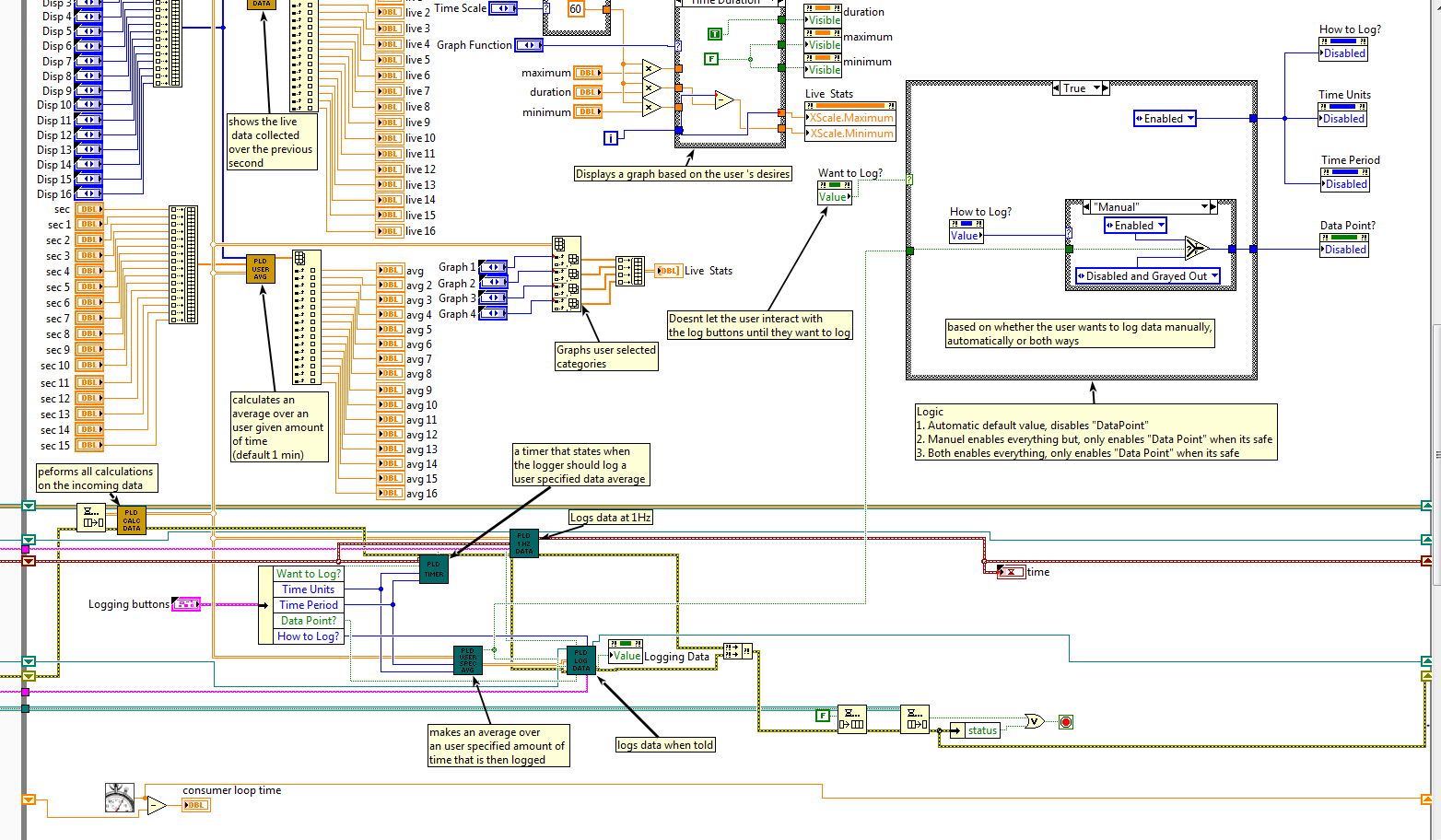Image resolution: width=1441 pixels, height=840 pixels.
Task: Click the PLD CALC DATA subVI
Action: [x=132, y=520]
